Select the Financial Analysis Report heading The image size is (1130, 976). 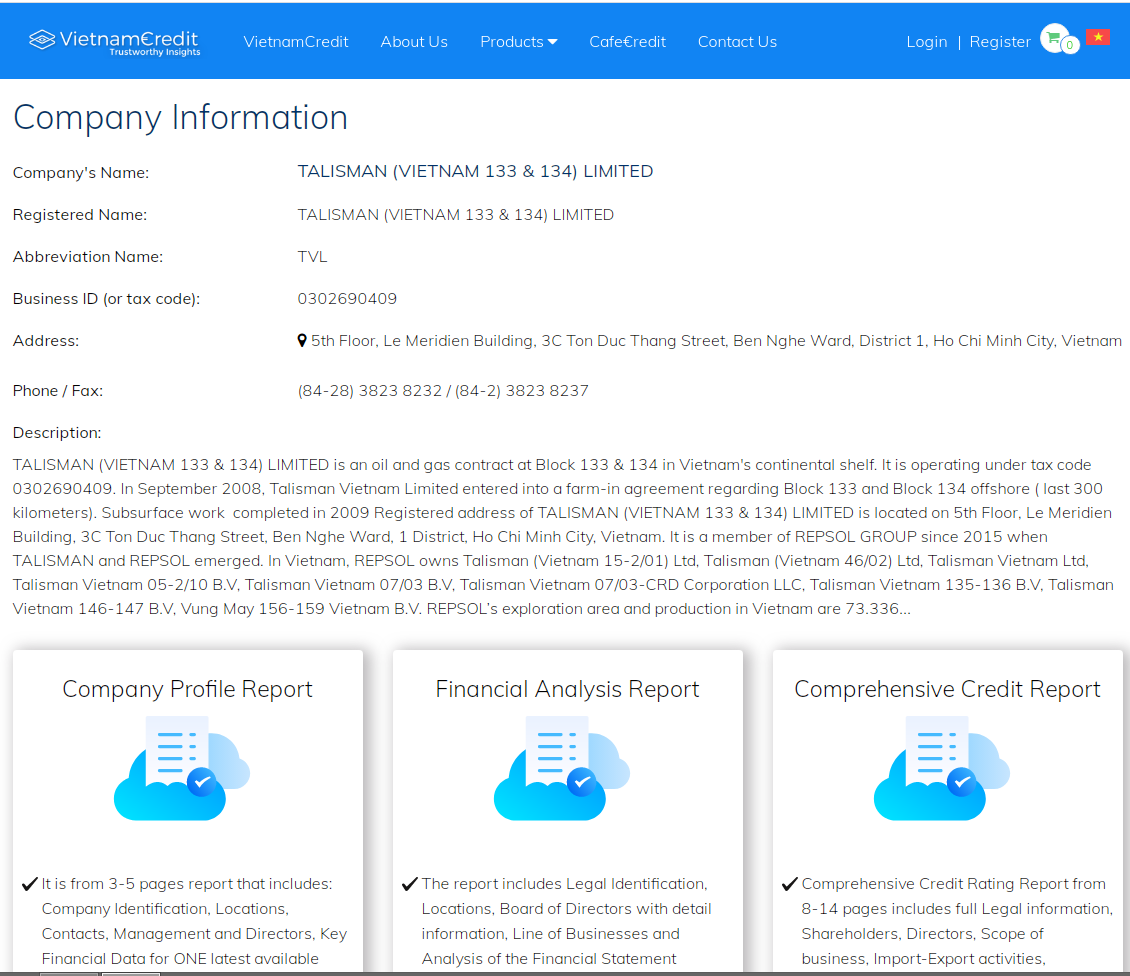(x=567, y=689)
